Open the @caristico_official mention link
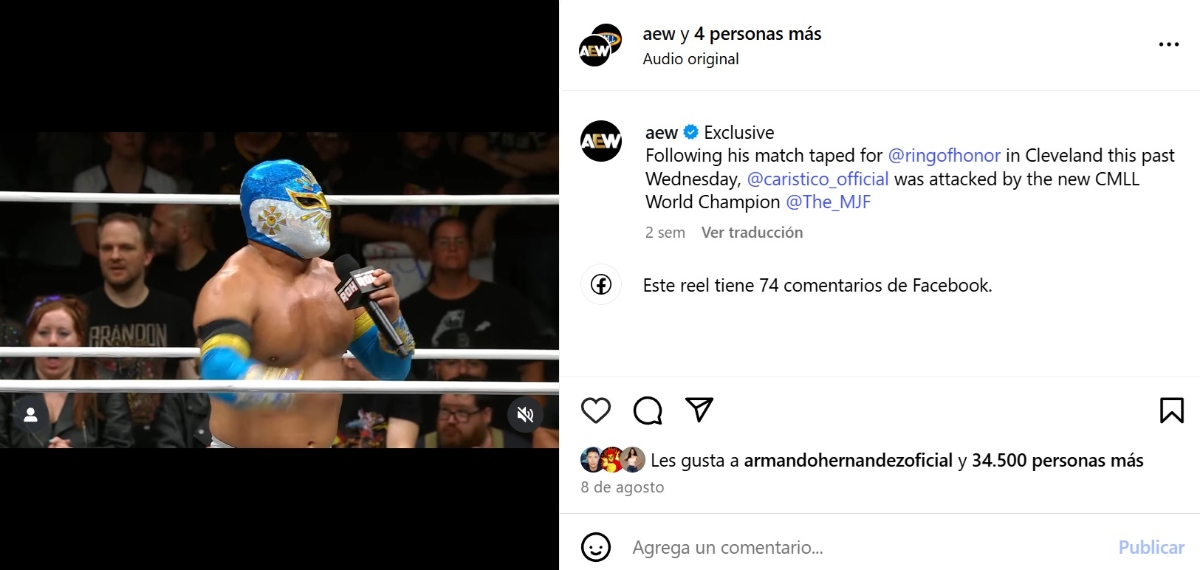Screen dimensions: 1200x570 (x=818, y=179)
